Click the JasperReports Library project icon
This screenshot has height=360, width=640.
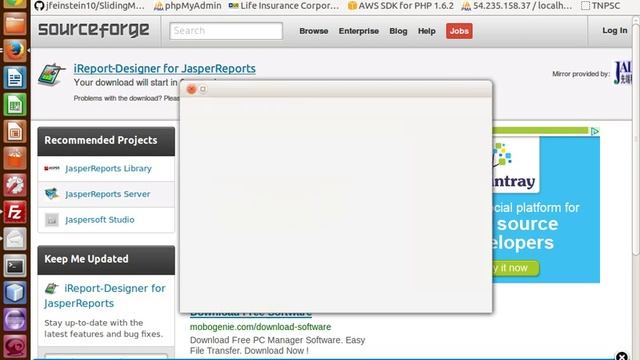pos(52,169)
